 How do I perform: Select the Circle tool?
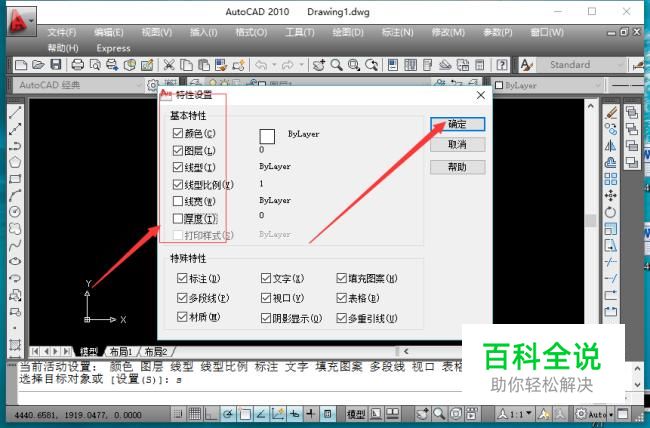coord(15,212)
